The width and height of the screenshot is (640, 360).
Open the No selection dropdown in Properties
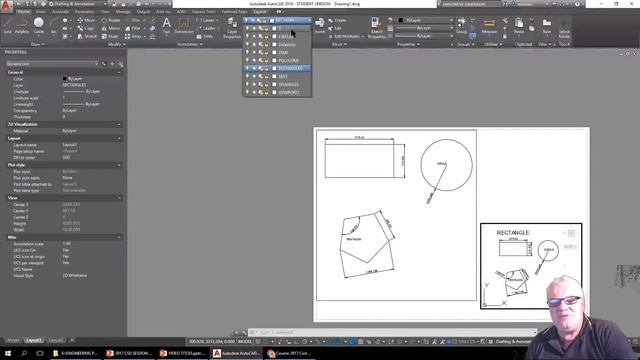point(52,64)
